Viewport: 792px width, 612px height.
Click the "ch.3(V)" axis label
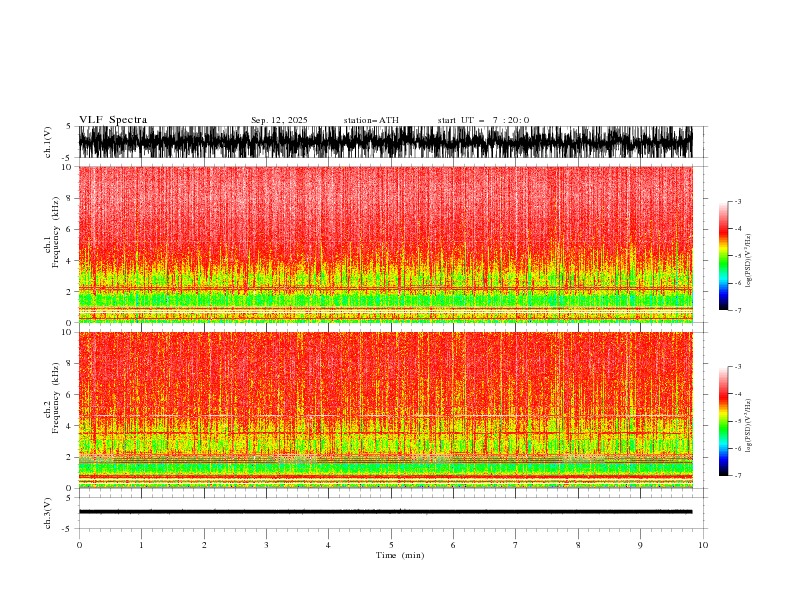coord(48,513)
